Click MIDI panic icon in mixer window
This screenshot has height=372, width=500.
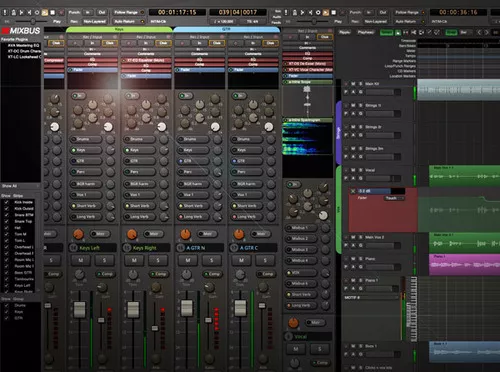click(5, 13)
